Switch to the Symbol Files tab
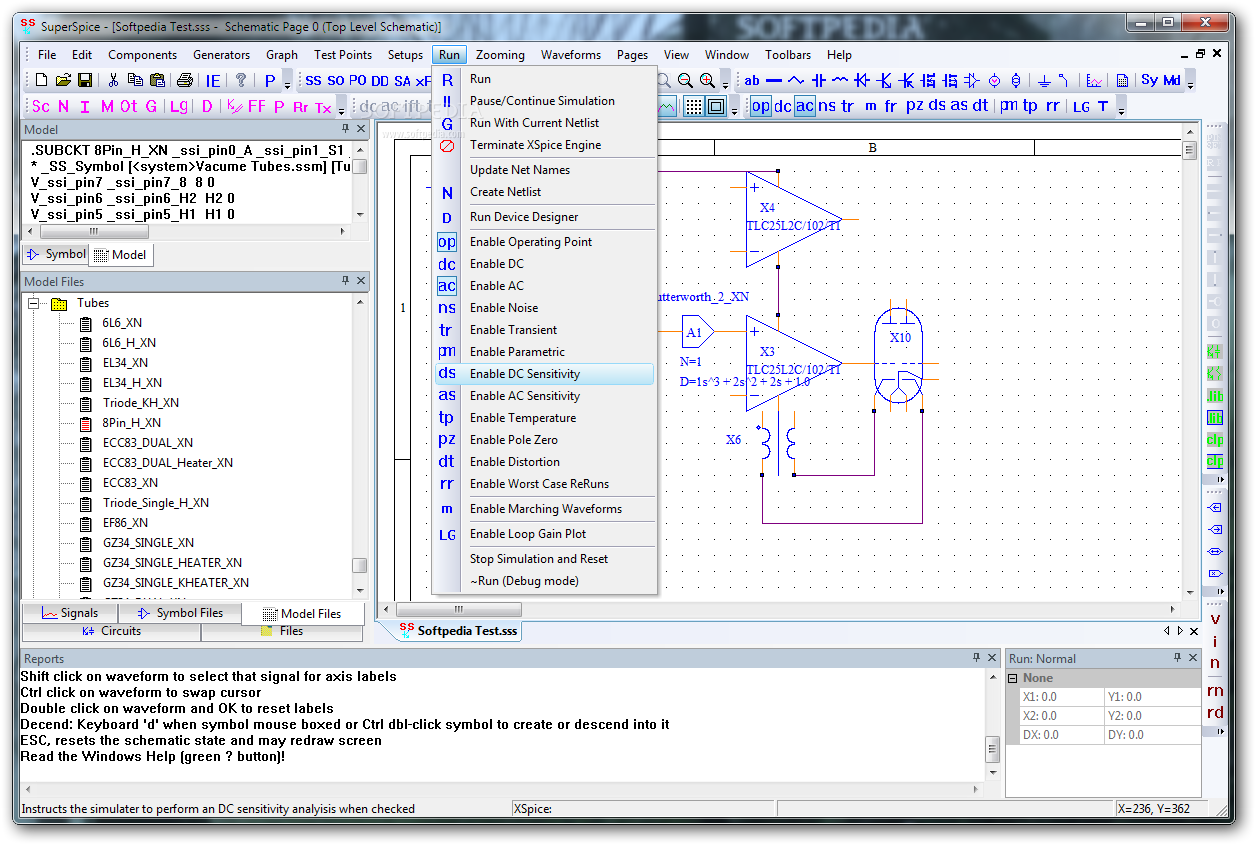This screenshot has width=1256, height=845. tap(180, 613)
